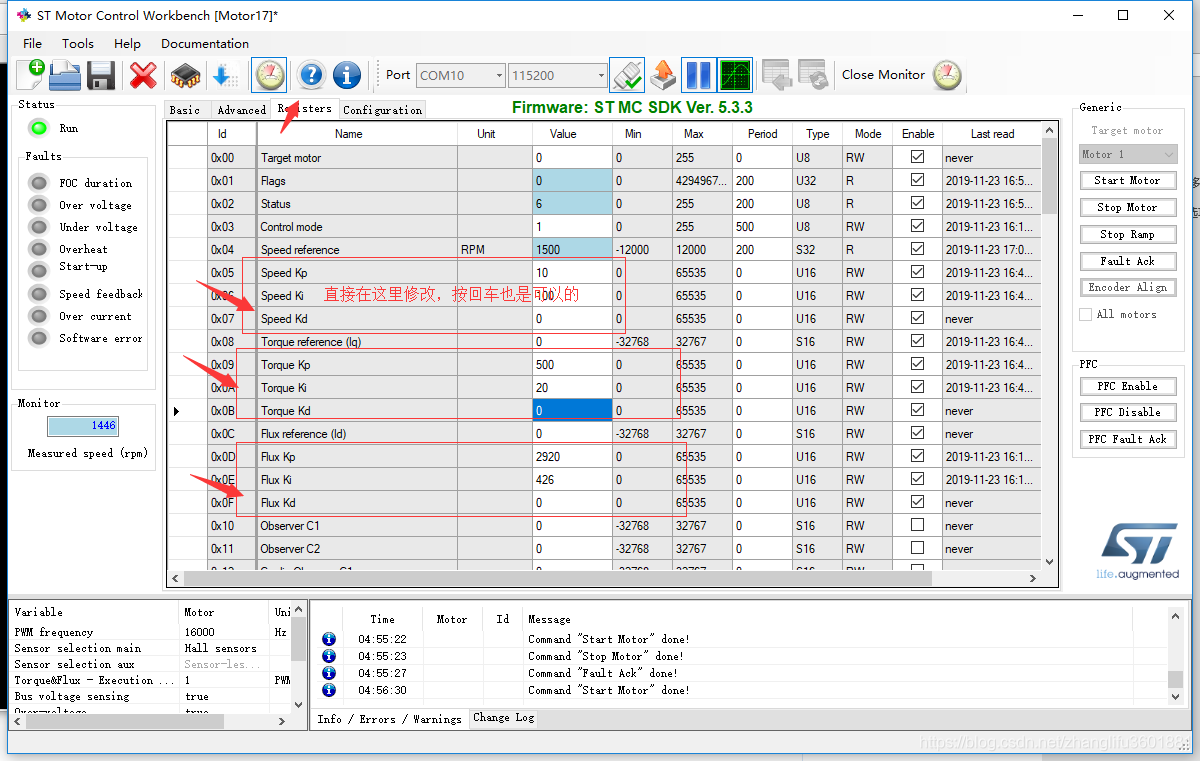The height and width of the screenshot is (761, 1200).
Task: Open help with the question mark icon
Action: pos(311,75)
